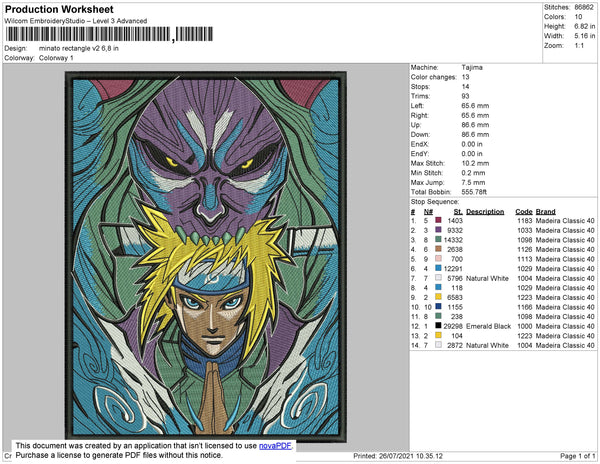Select the blue swatch in stop row 8
The height and width of the screenshot is (464, 600).
pos(438,287)
